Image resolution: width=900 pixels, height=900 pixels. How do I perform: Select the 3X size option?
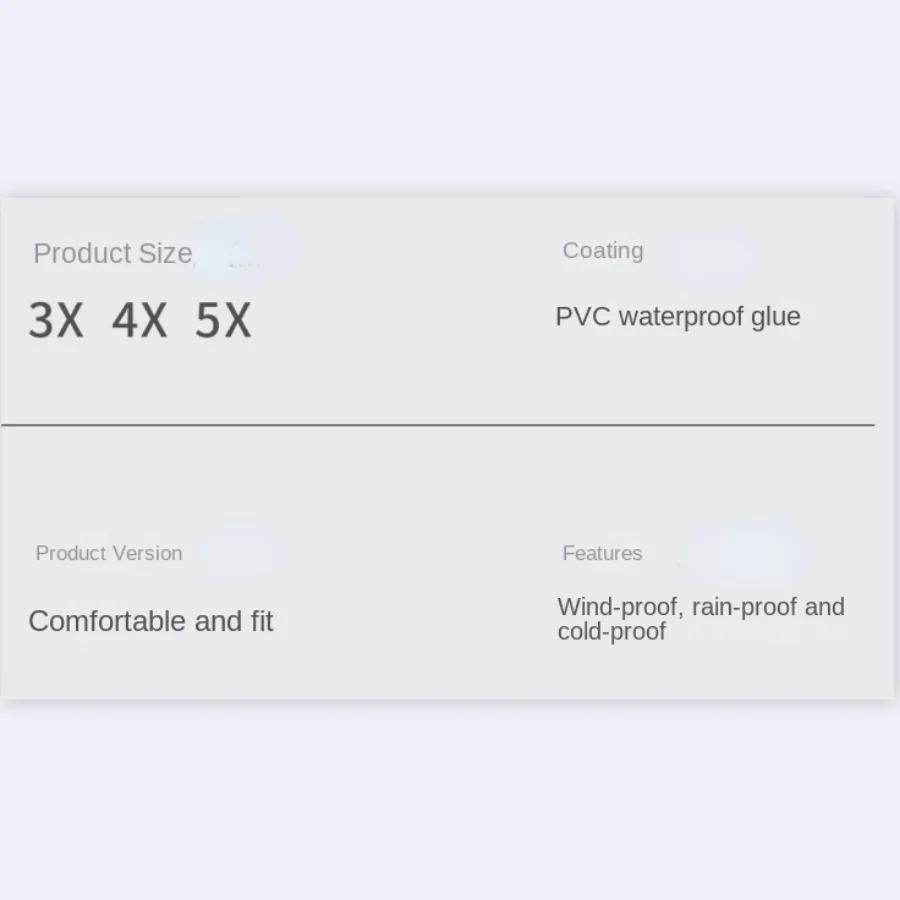click(55, 321)
